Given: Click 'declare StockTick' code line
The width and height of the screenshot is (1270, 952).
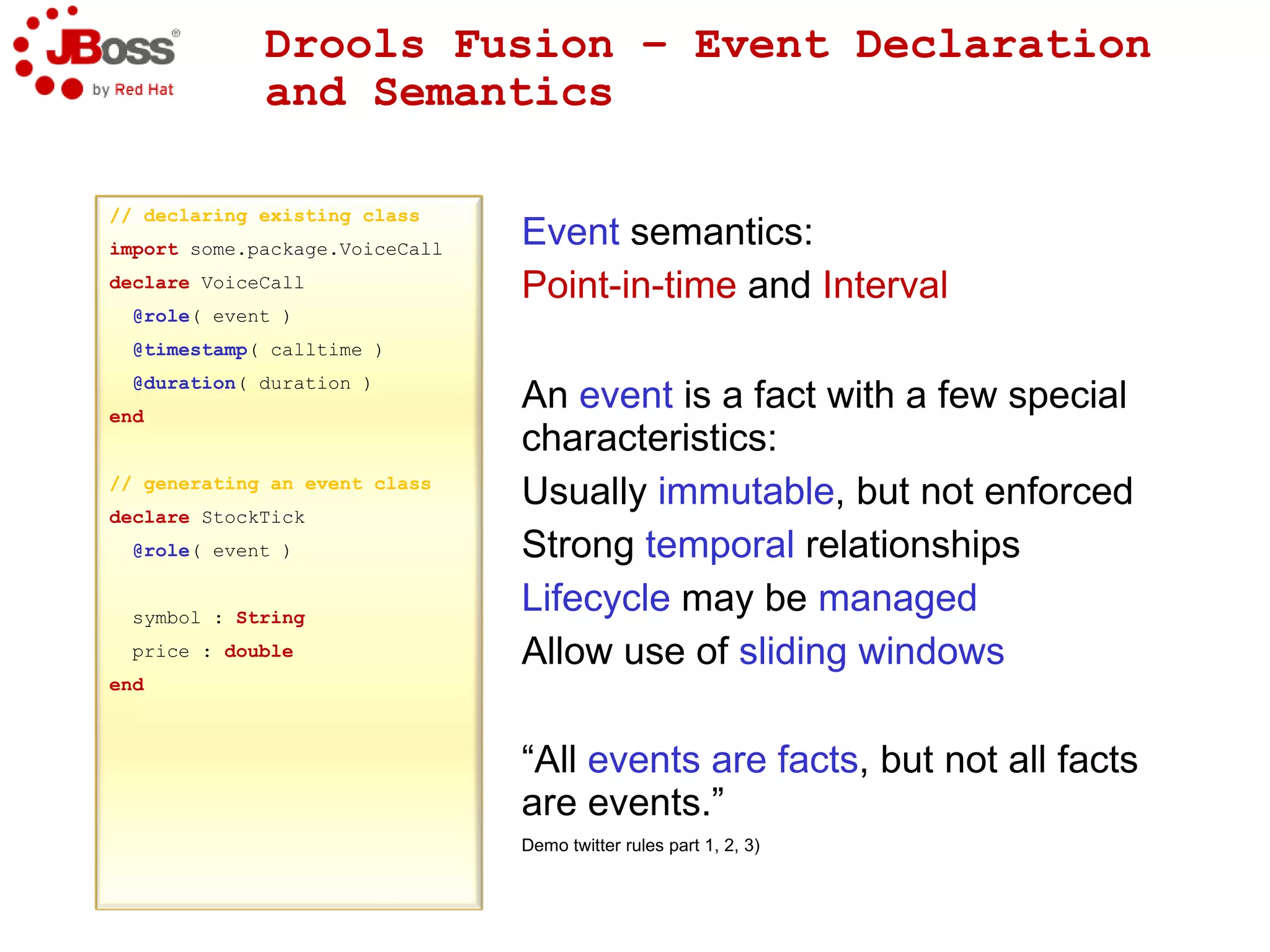Looking at the screenshot, I should click(x=206, y=517).
